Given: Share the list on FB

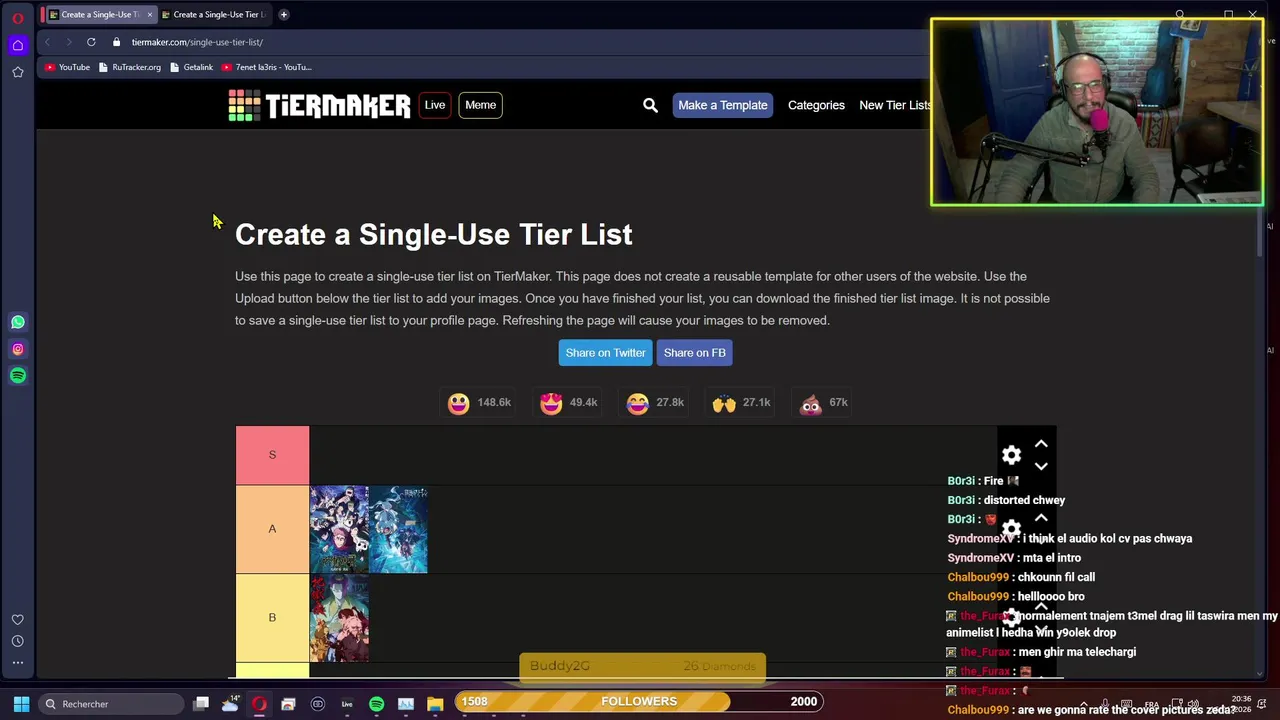Looking at the screenshot, I should tap(695, 352).
